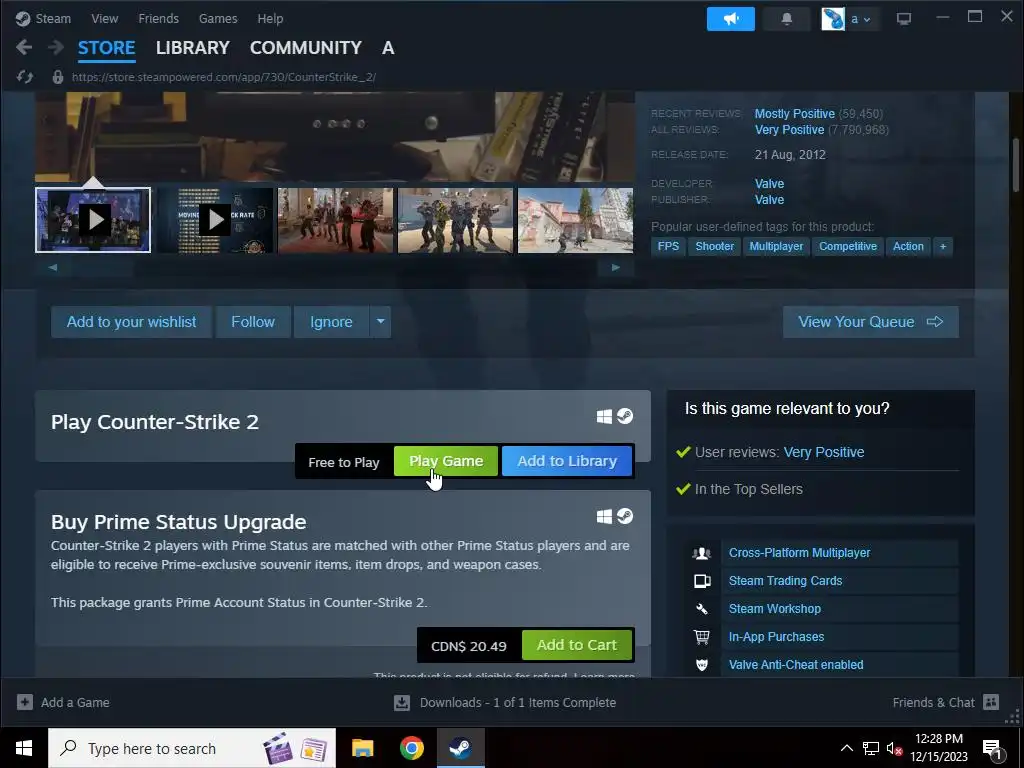Open Google Chrome from the taskbar
The width and height of the screenshot is (1024, 768).
(411, 748)
